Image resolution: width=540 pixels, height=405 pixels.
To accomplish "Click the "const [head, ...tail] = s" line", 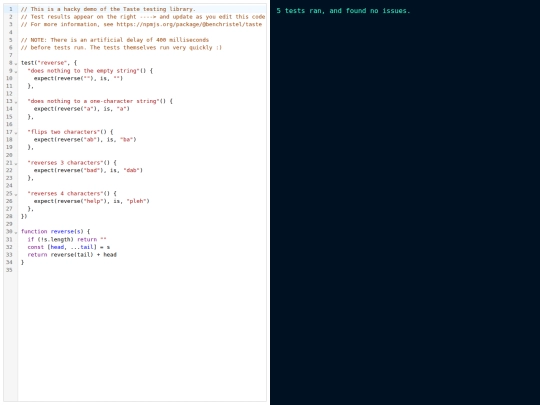I will pos(69,247).
